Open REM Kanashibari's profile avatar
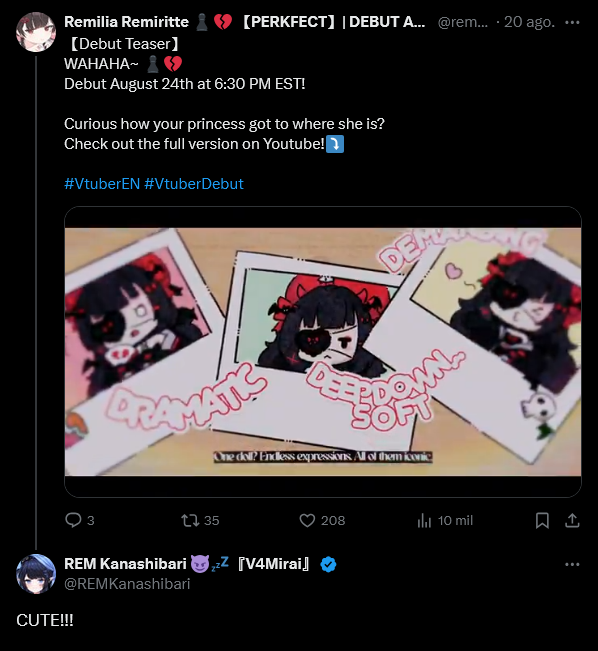Screen dimensions: 598x651 (x=36, y=573)
